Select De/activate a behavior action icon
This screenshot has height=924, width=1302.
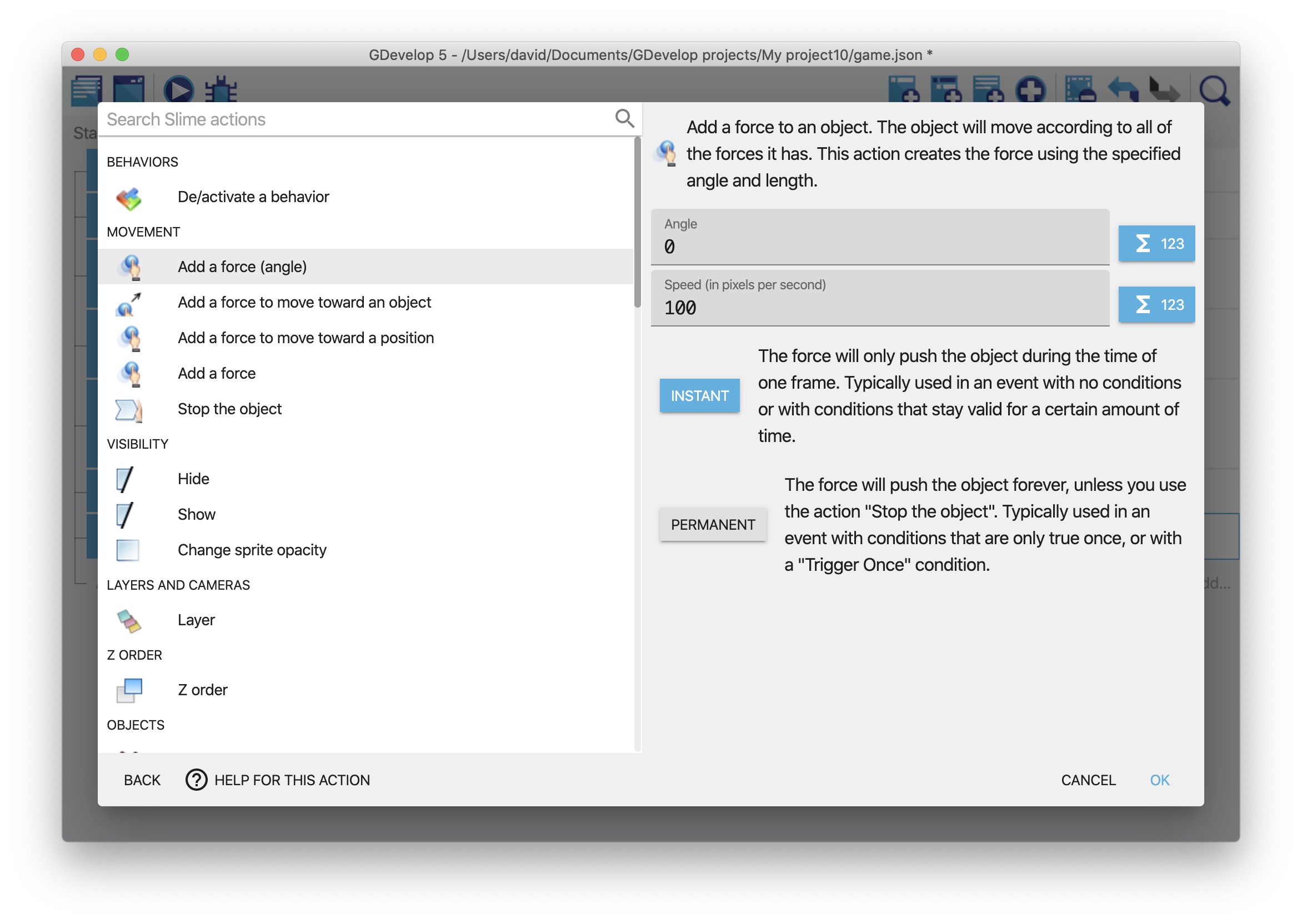pos(129,198)
